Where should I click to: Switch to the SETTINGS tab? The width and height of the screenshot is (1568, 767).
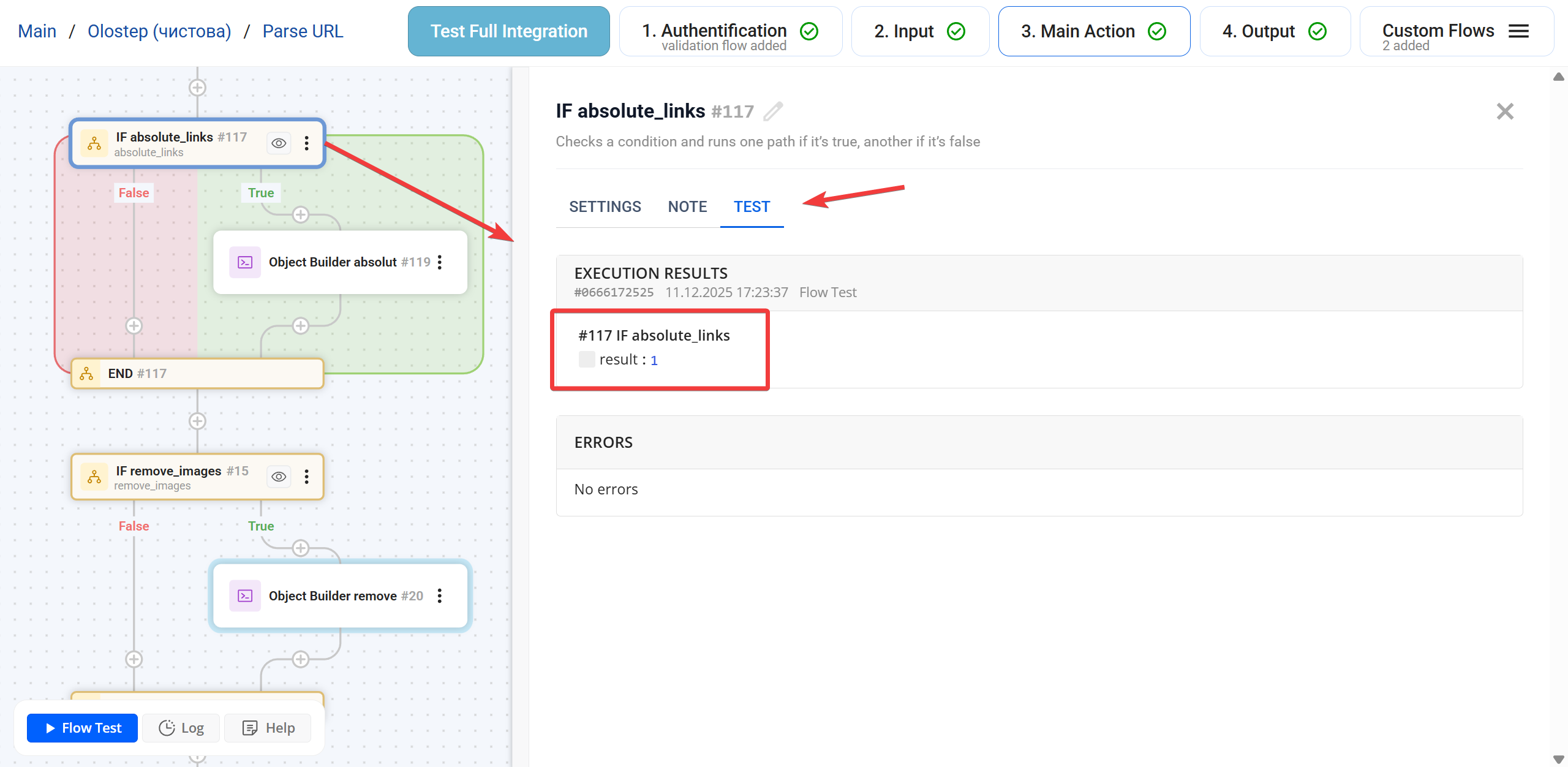(605, 207)
